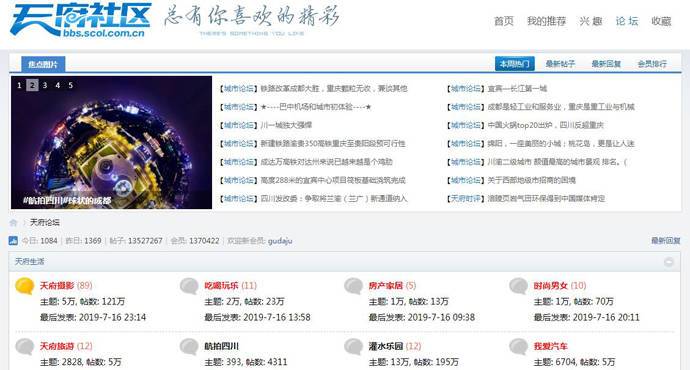Go to 我的推荐 in the navigation
690x370 pixels.
[547, 21]
